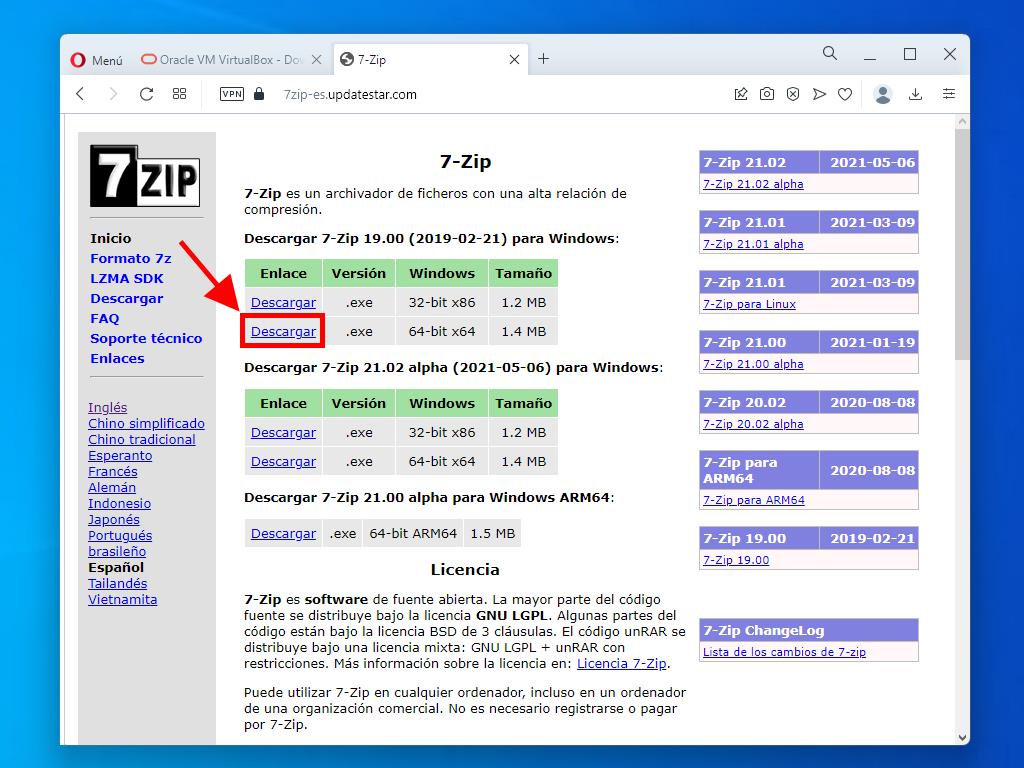
Task: Open the 7-Zip 20.02 alpha news link
Action: point(753,424)
